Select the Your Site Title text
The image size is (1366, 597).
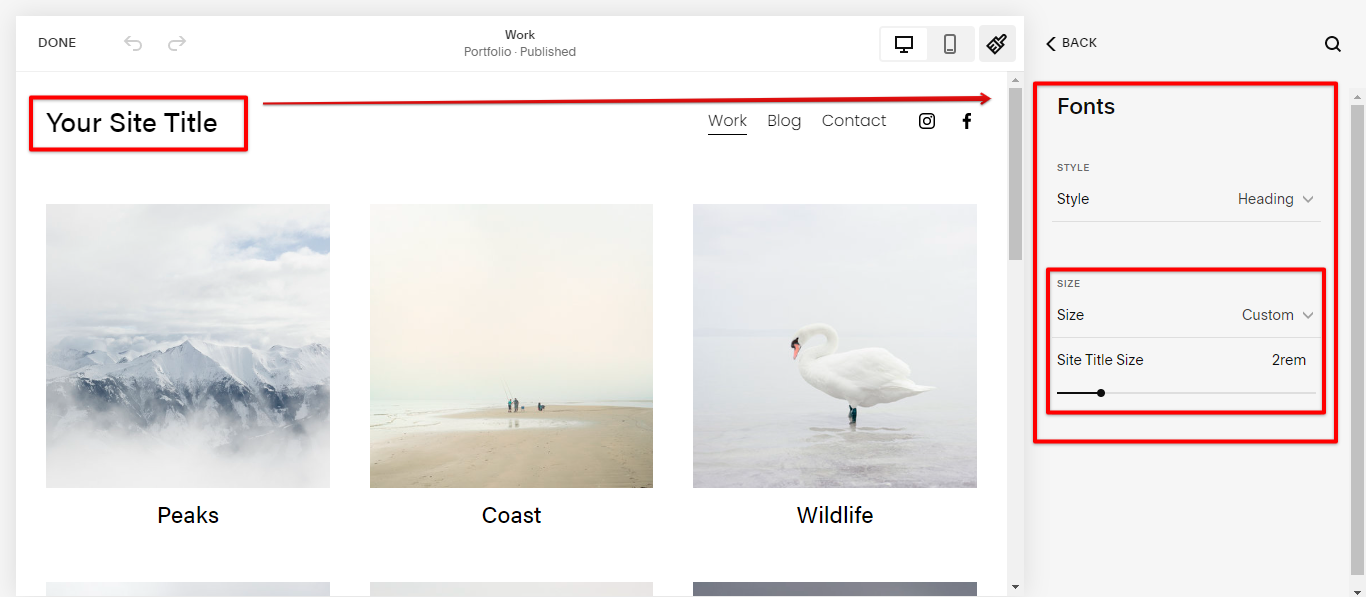132,123
